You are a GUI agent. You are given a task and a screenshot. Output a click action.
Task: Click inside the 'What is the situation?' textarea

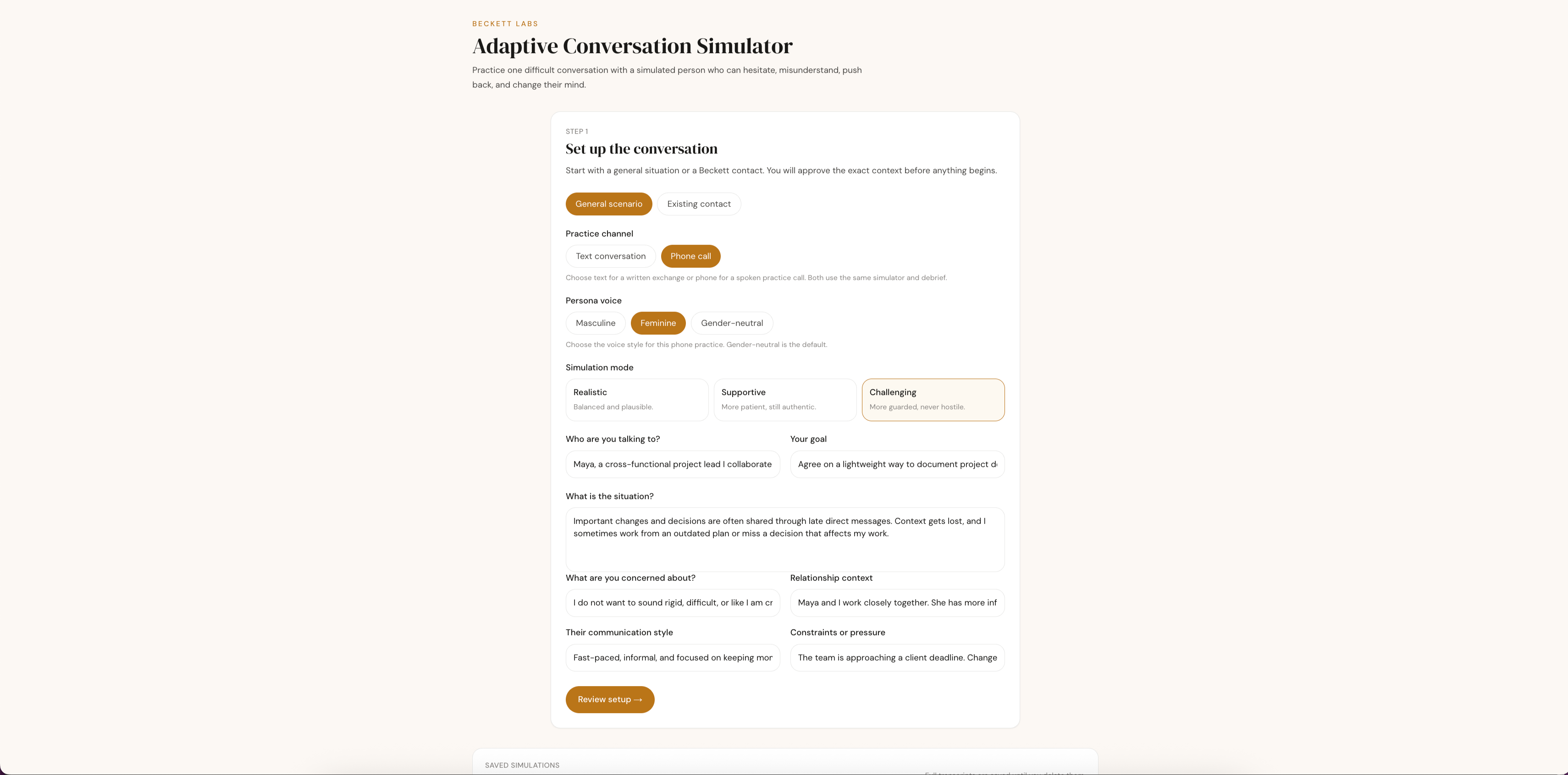(784, 539)
